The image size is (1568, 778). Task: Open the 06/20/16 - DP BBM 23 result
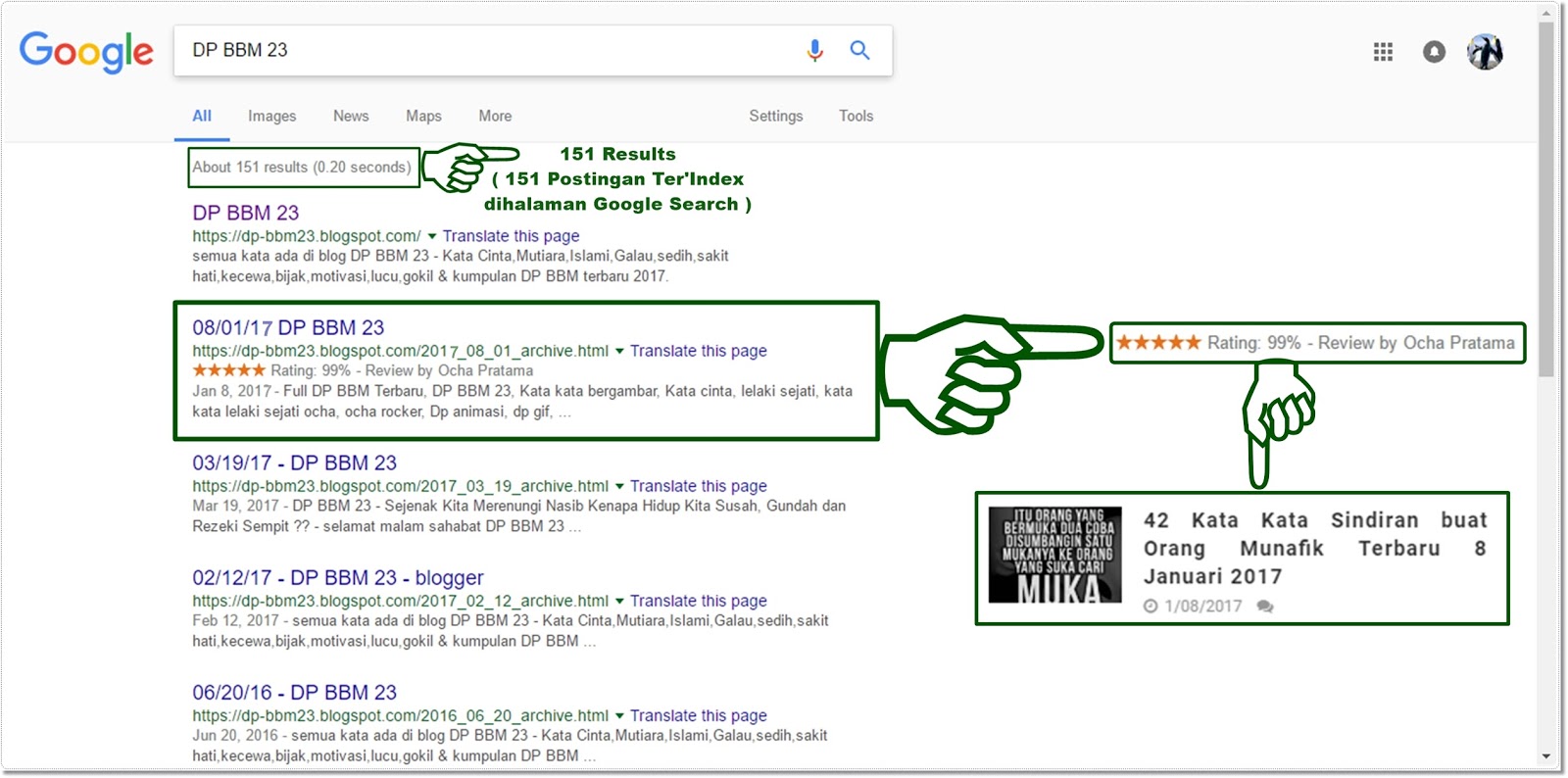click(x=294, y=693)
